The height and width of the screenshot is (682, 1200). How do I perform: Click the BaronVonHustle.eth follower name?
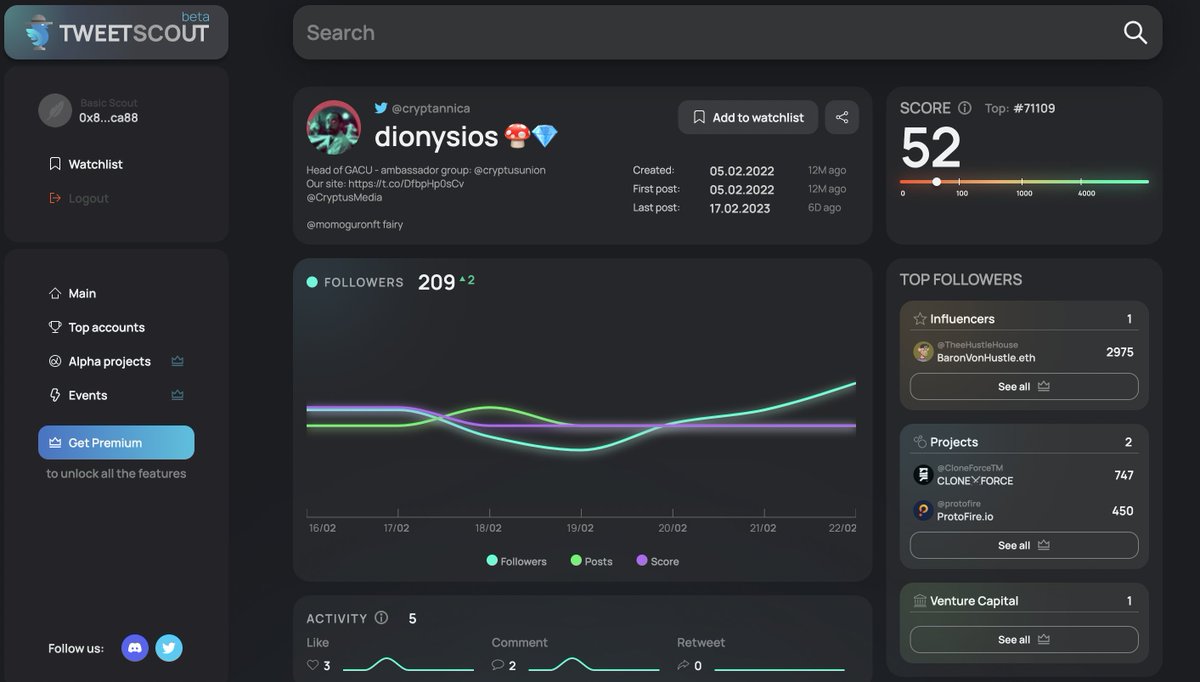point(986,358)
